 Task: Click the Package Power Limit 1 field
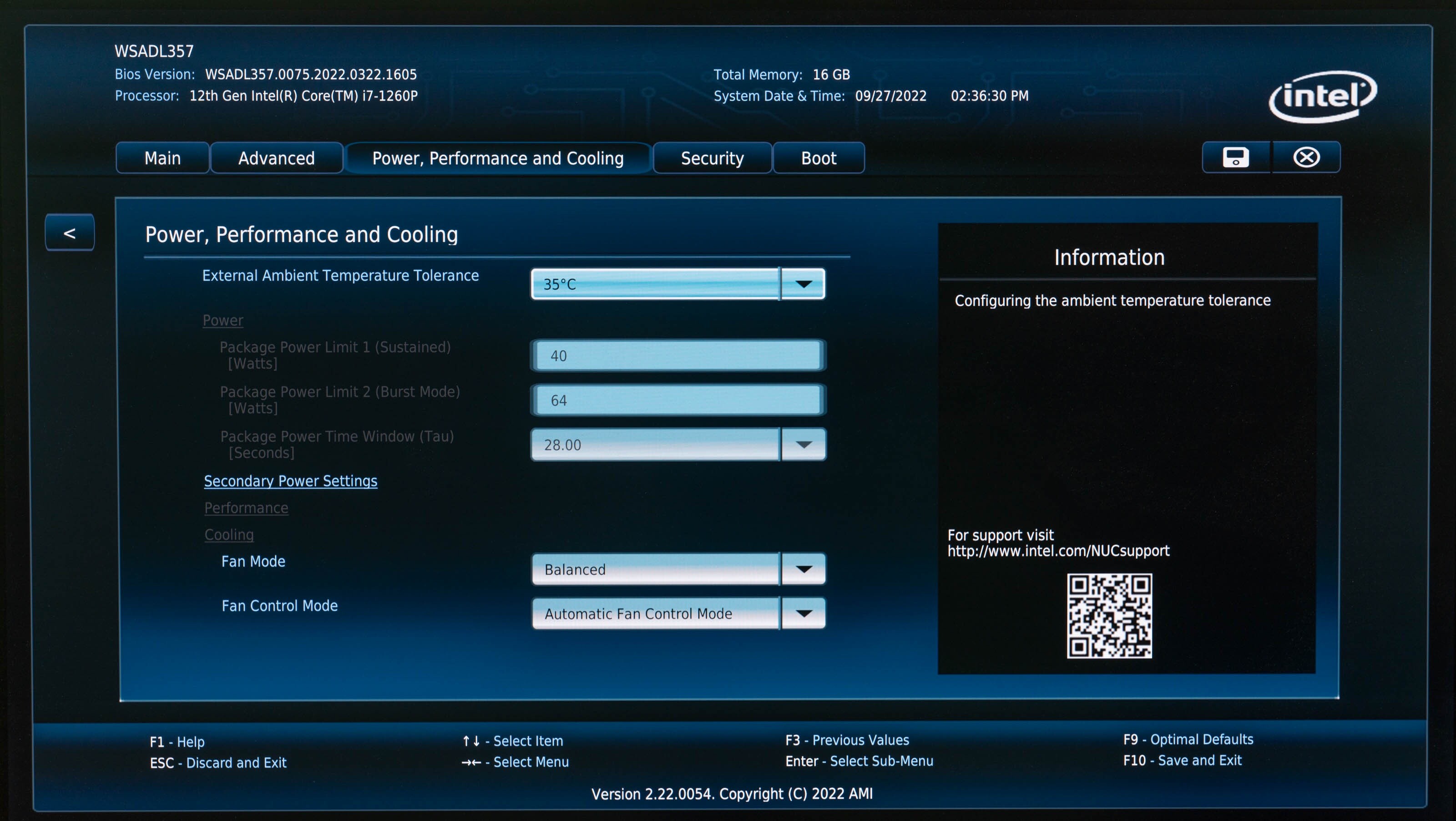677,355
